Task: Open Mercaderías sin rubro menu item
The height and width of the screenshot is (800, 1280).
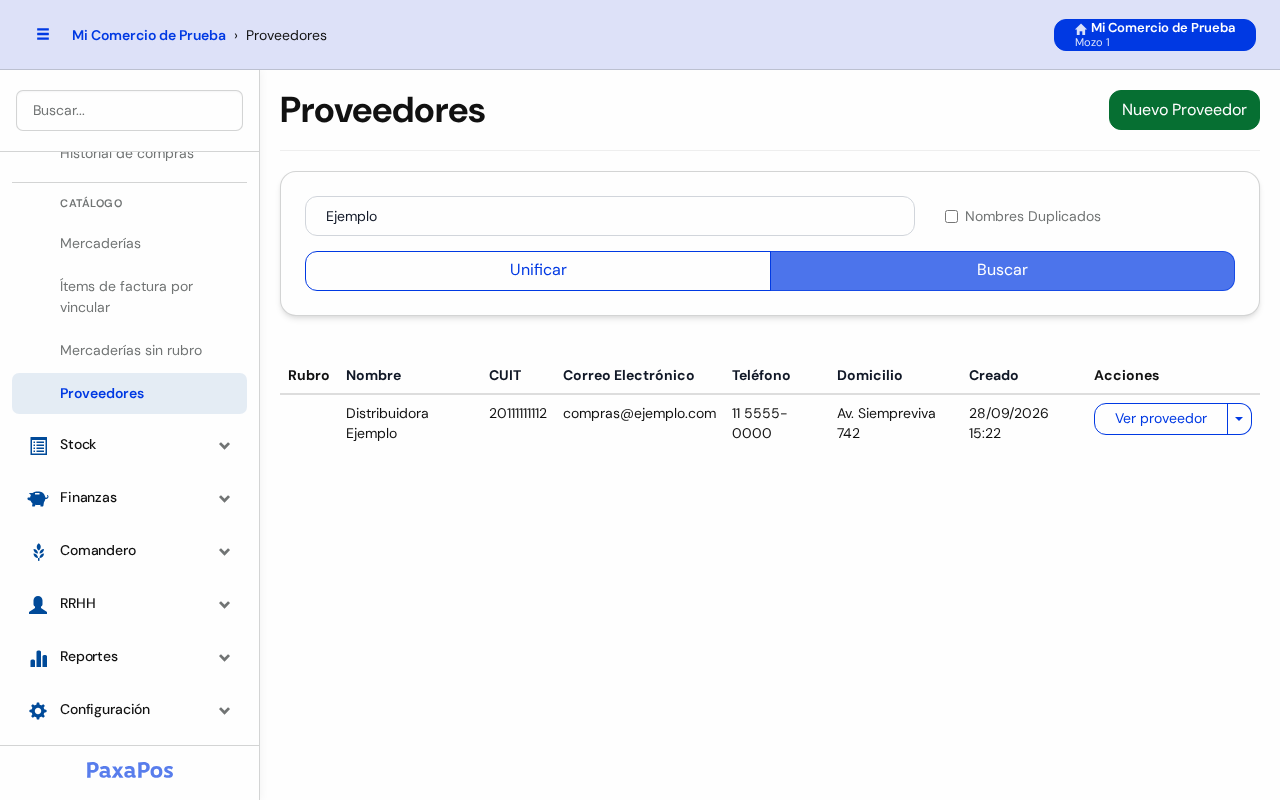Action: (x=129, y=350)
